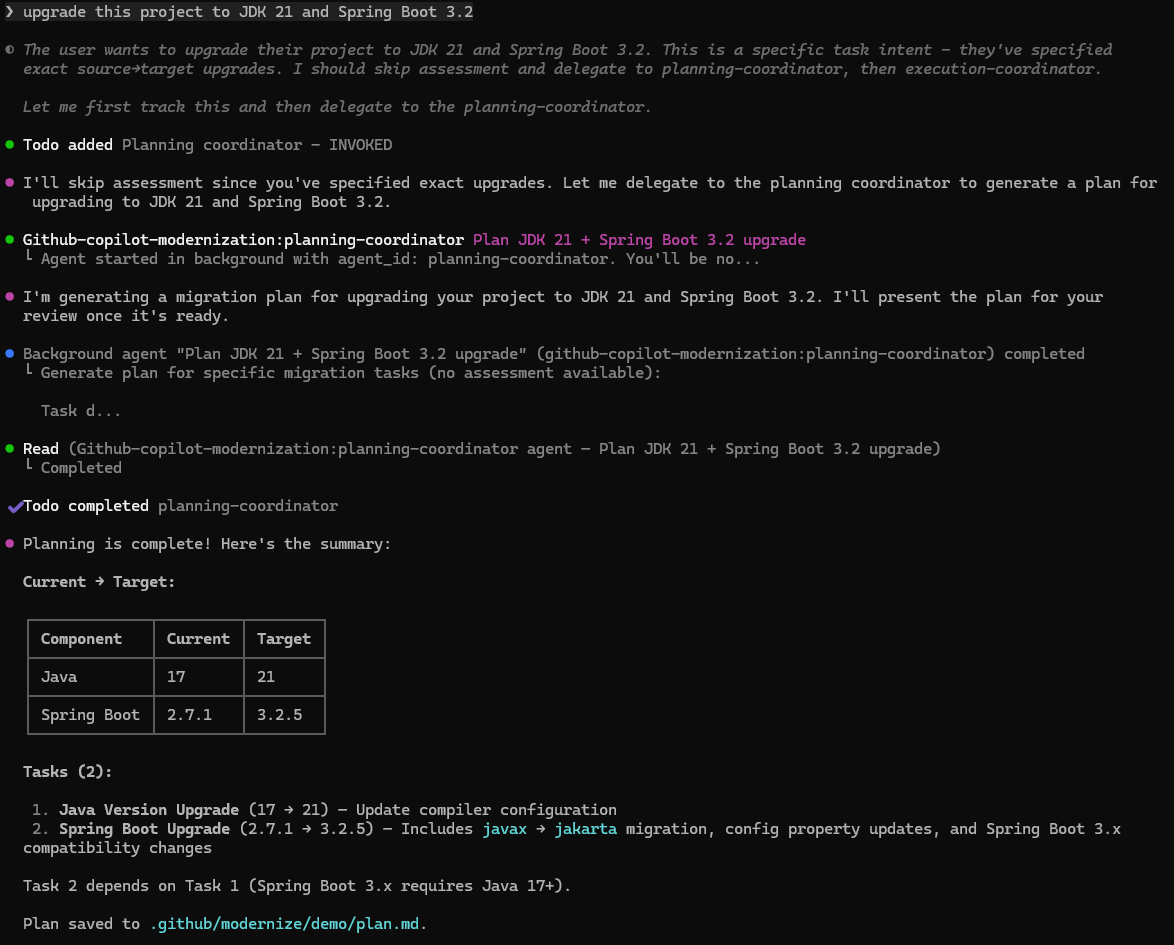Click the italic 'Let me first track this' thought line
The height and width of the screenshot is (945, 1174).
tap(336, 107)
